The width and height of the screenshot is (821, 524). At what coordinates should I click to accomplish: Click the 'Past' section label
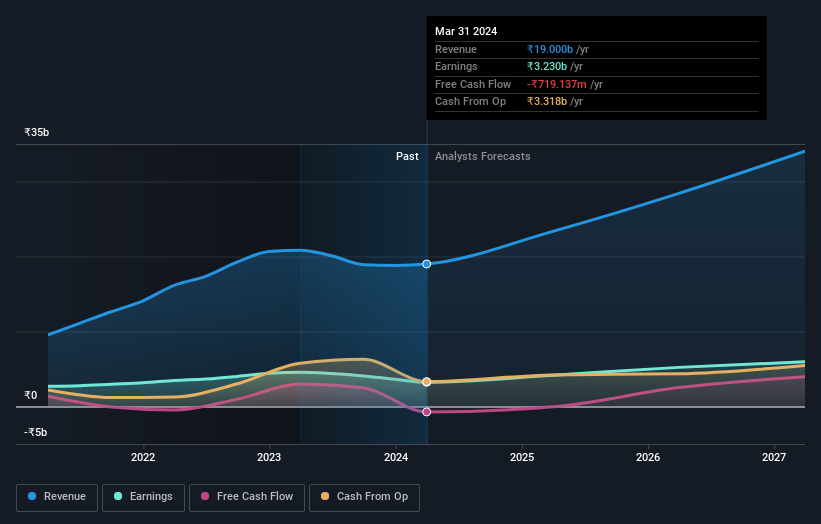(x=407, y=156)
